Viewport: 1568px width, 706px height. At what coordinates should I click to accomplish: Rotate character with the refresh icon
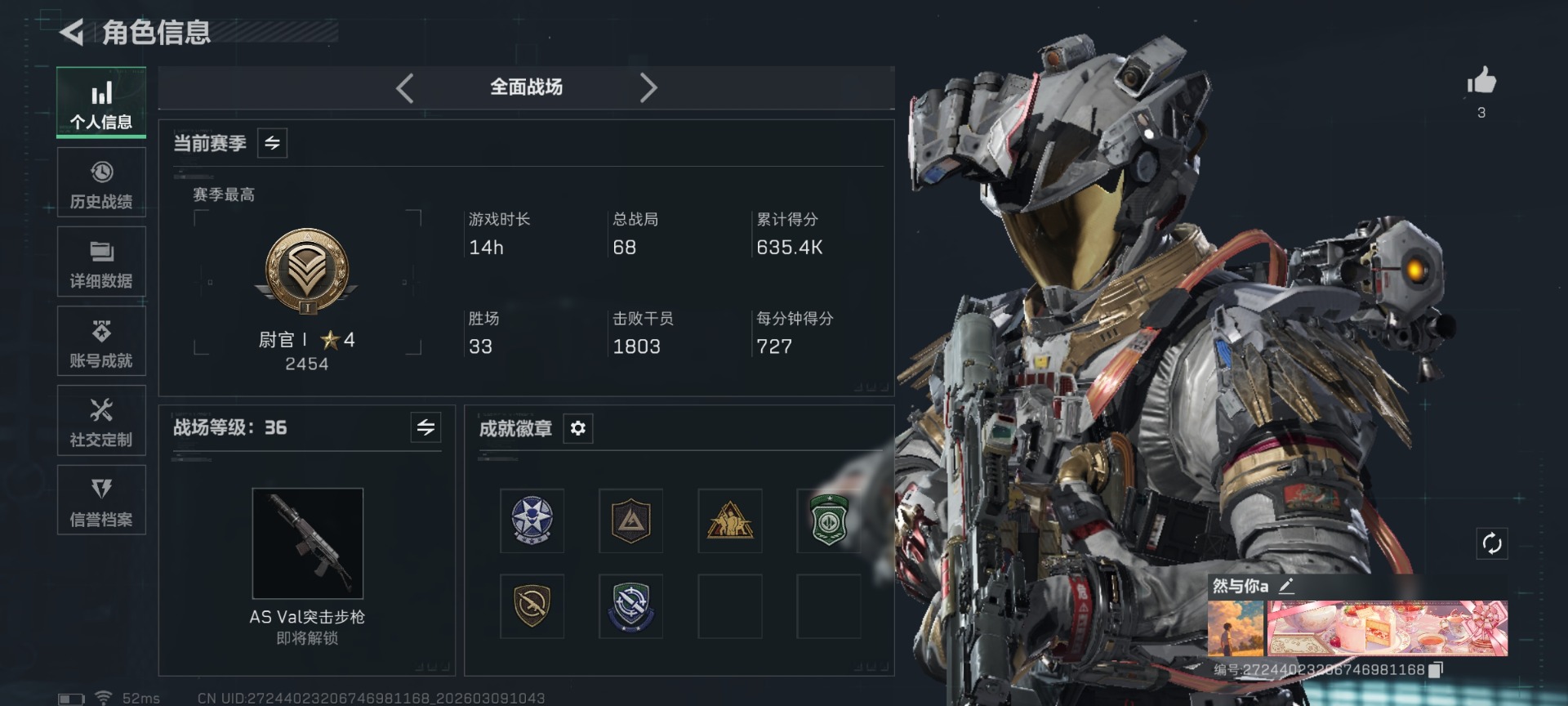pyautogui.click(x=1492, y=543)
